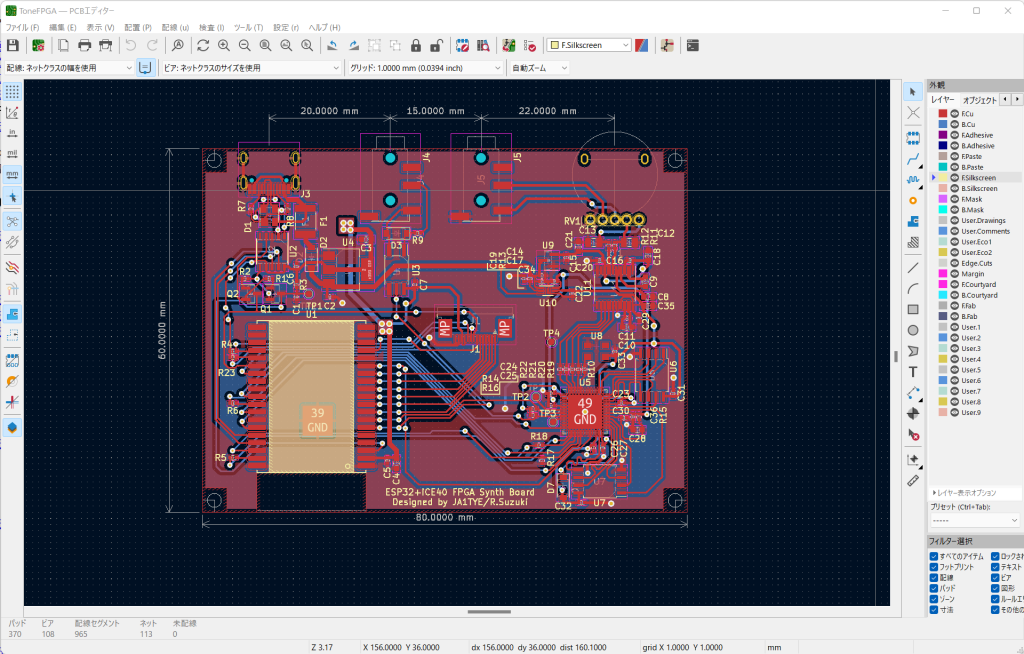The image size is (1024, 654).
Task: Click the Undo arrow in toolbar
Action: (x=130, y=45)
